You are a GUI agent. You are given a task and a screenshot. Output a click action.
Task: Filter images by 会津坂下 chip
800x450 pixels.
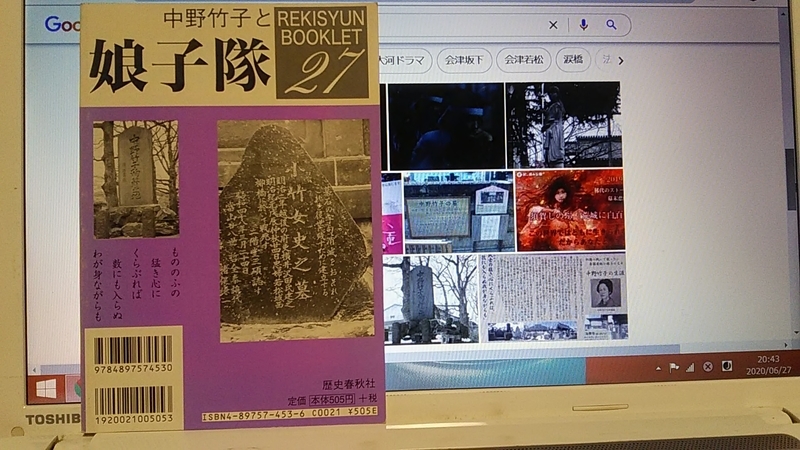(464, 60)
